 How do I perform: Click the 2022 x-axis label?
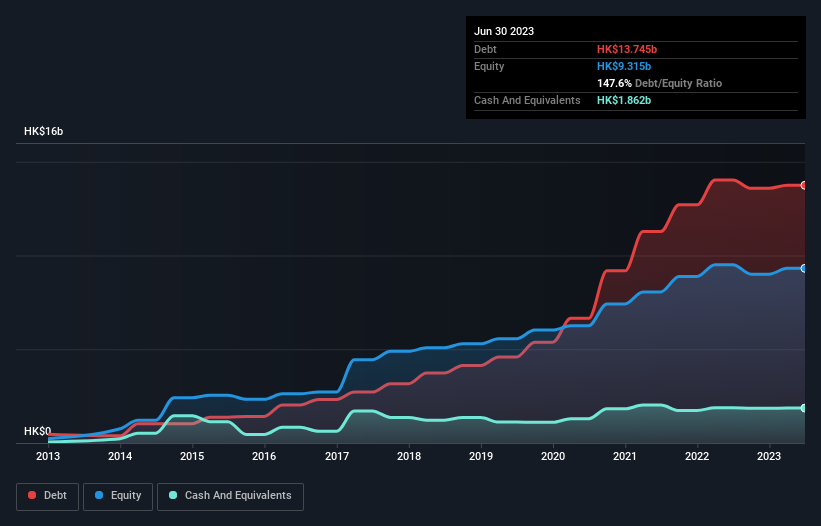tap(697, 456)
